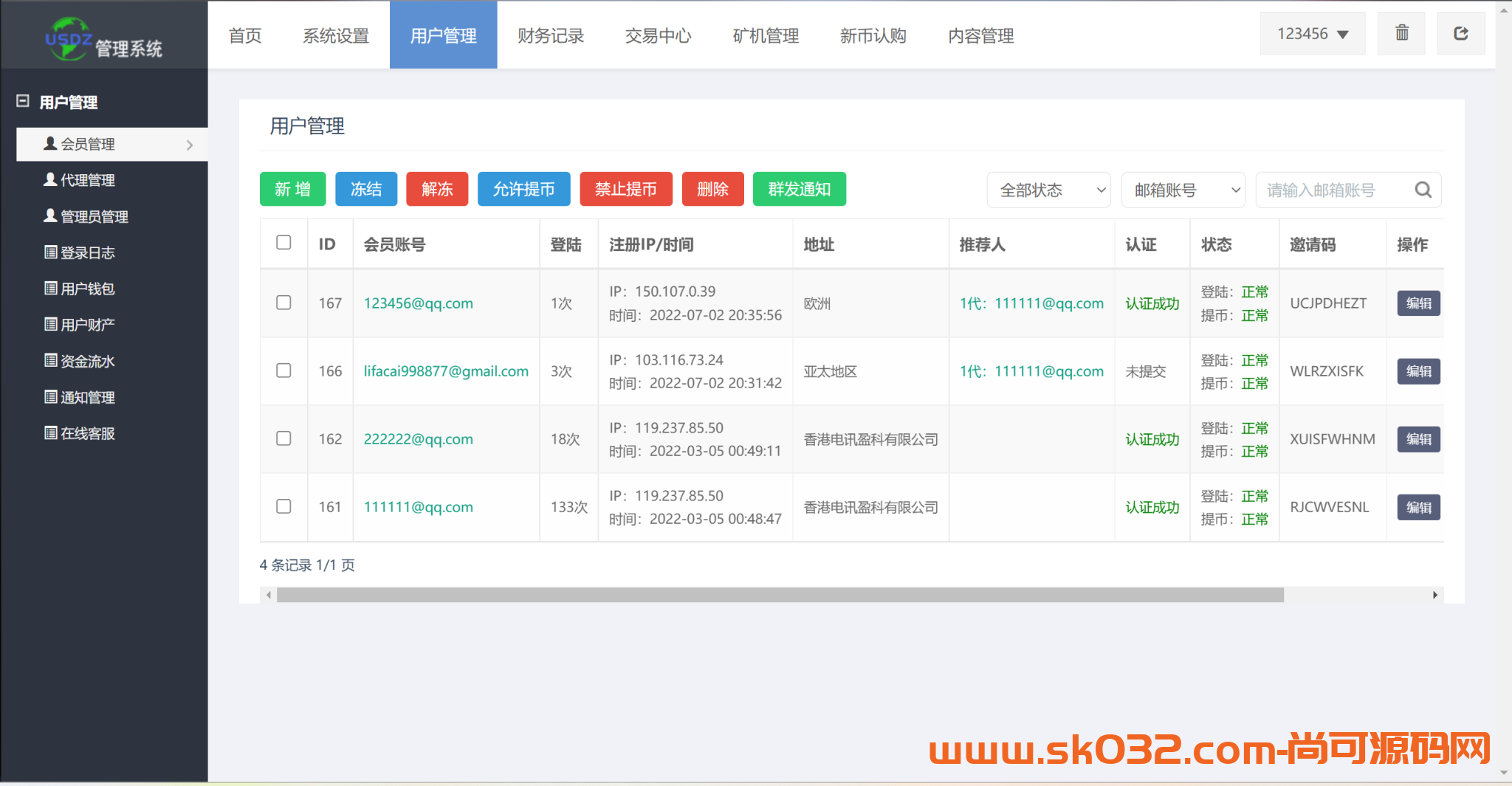Screen dimensions: 1512x786
Task: Check the box for user ID 167
Action: (283, 303)
